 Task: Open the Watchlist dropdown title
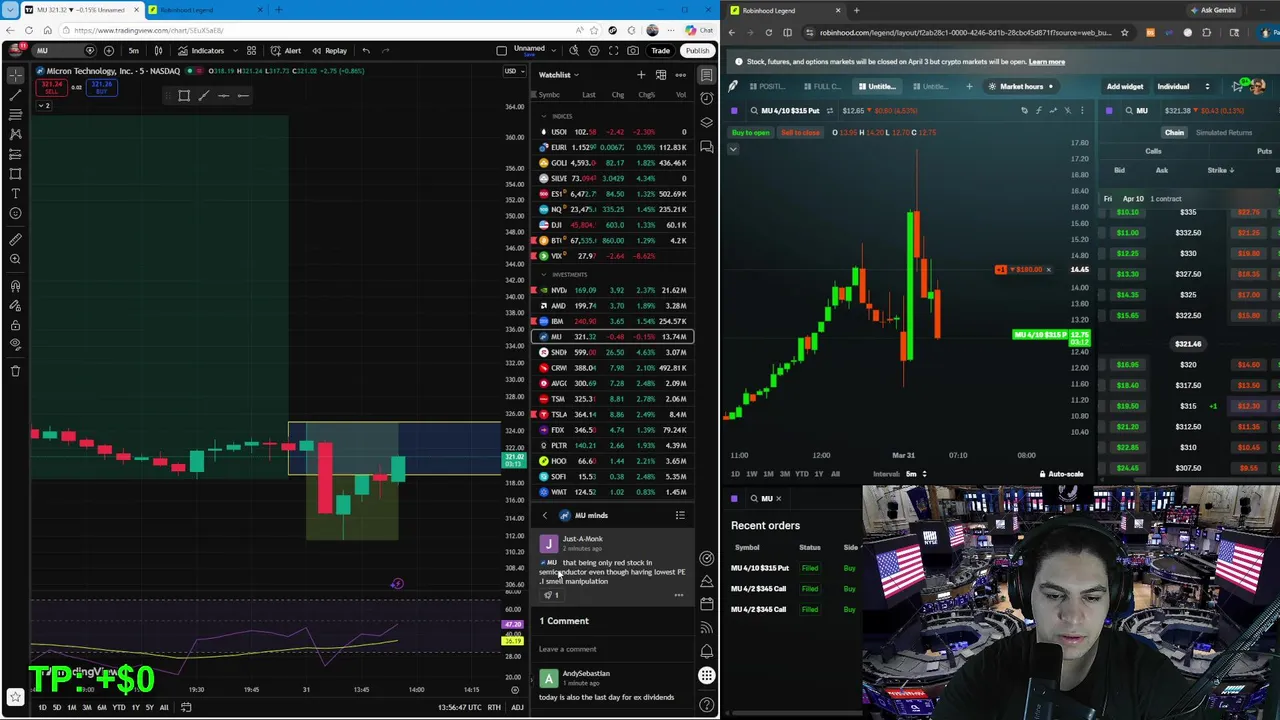[558, 75]
